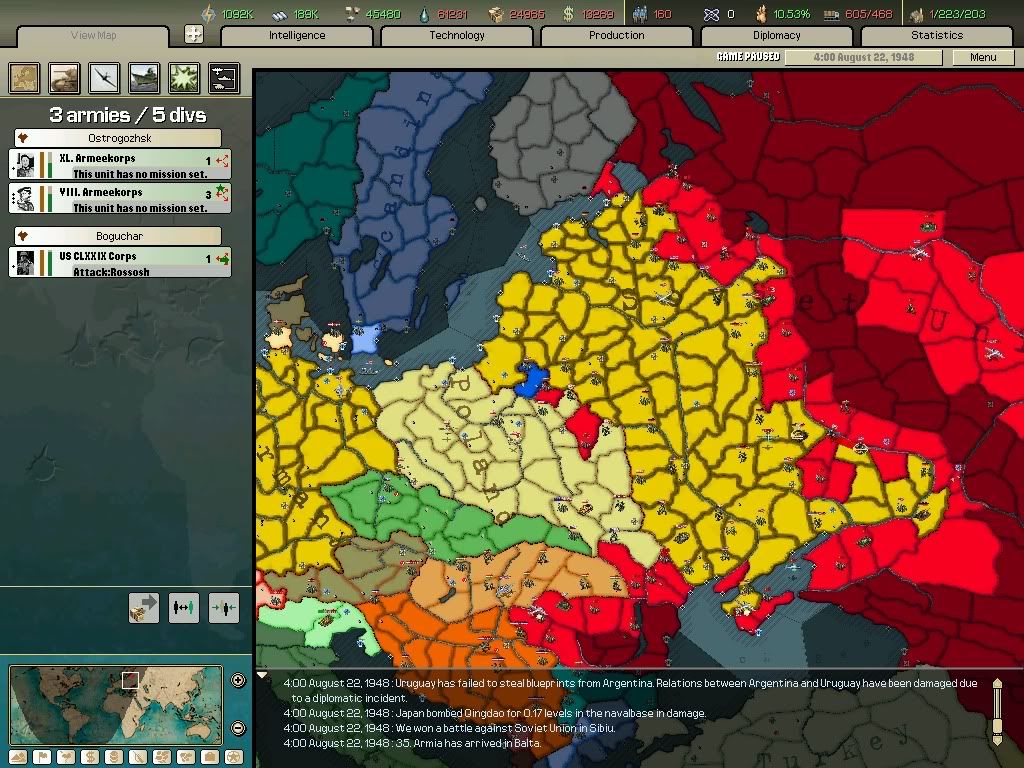The width and height of the screenshot is (1024, 768).
Task: Click the oil drop resource icon
Action: pyautogui.click(x=424, y=14)
